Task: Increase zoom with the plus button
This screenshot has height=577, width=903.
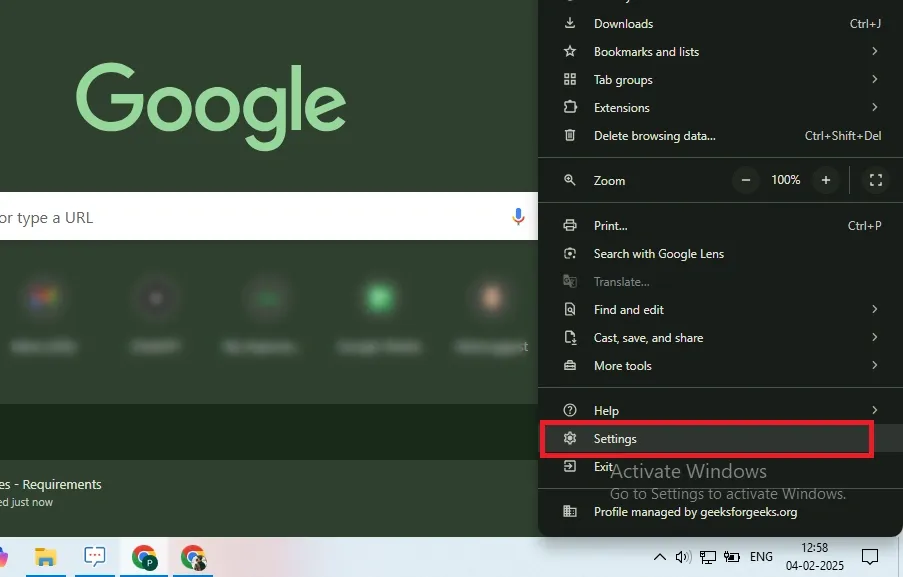Action: tap(826, 180)
